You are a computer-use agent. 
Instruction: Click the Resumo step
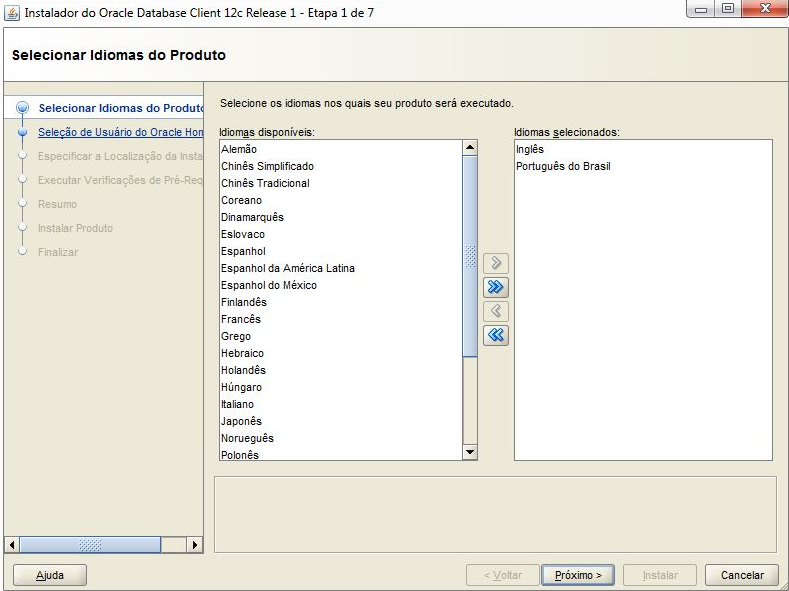coord(57,204)
